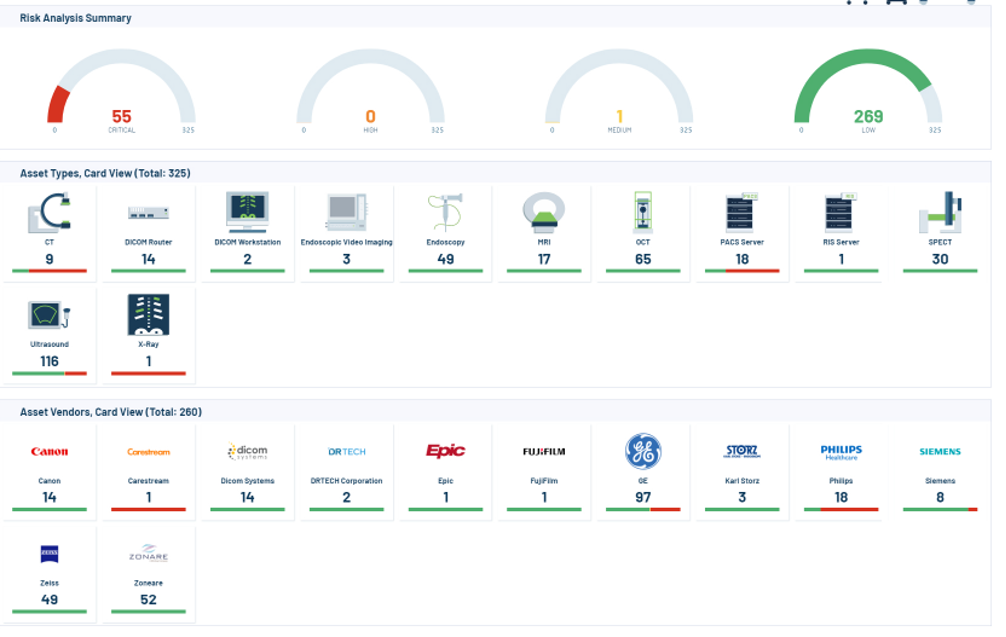
Task: Click the RIS Server rack icon
Action: pyautogui.click(x=840, y=212)
